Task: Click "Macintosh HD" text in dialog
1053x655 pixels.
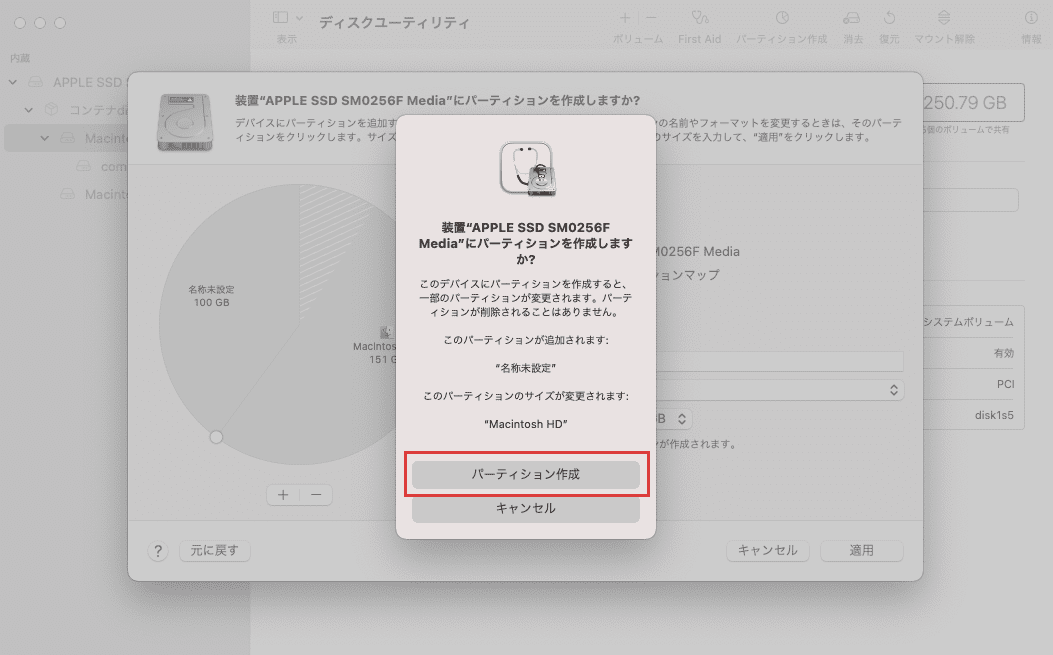Action: coord(526,424)
